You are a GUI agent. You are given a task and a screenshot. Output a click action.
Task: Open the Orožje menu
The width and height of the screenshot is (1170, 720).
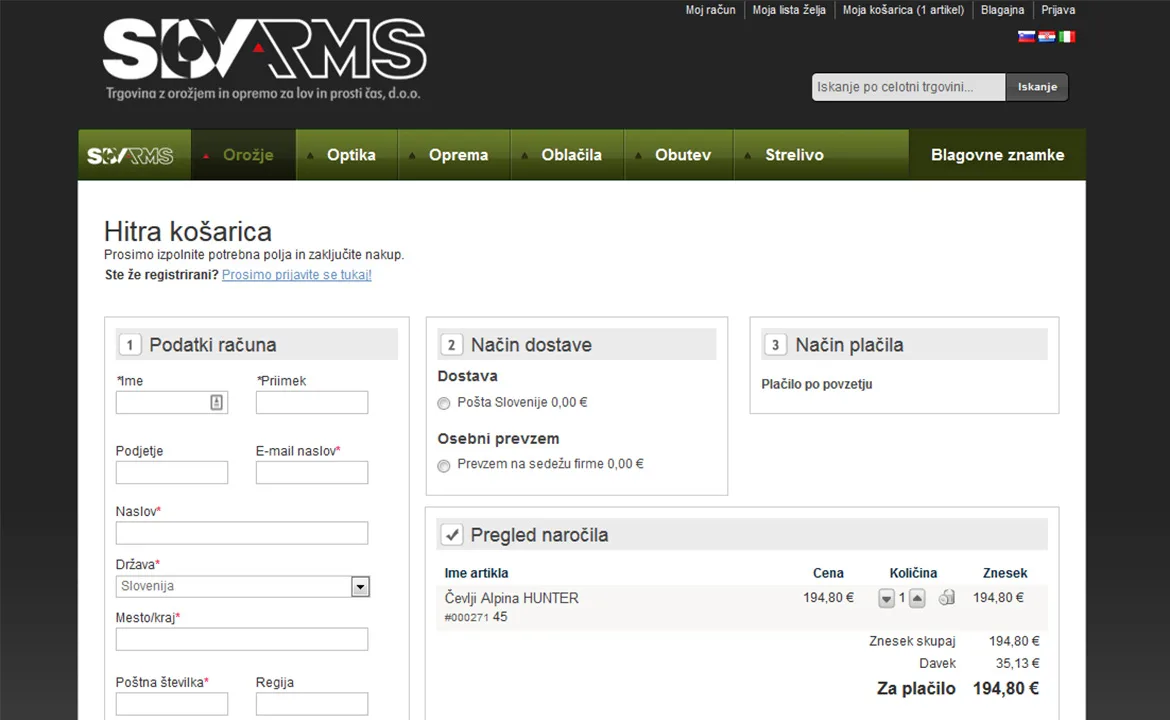[x=243, y=155]
